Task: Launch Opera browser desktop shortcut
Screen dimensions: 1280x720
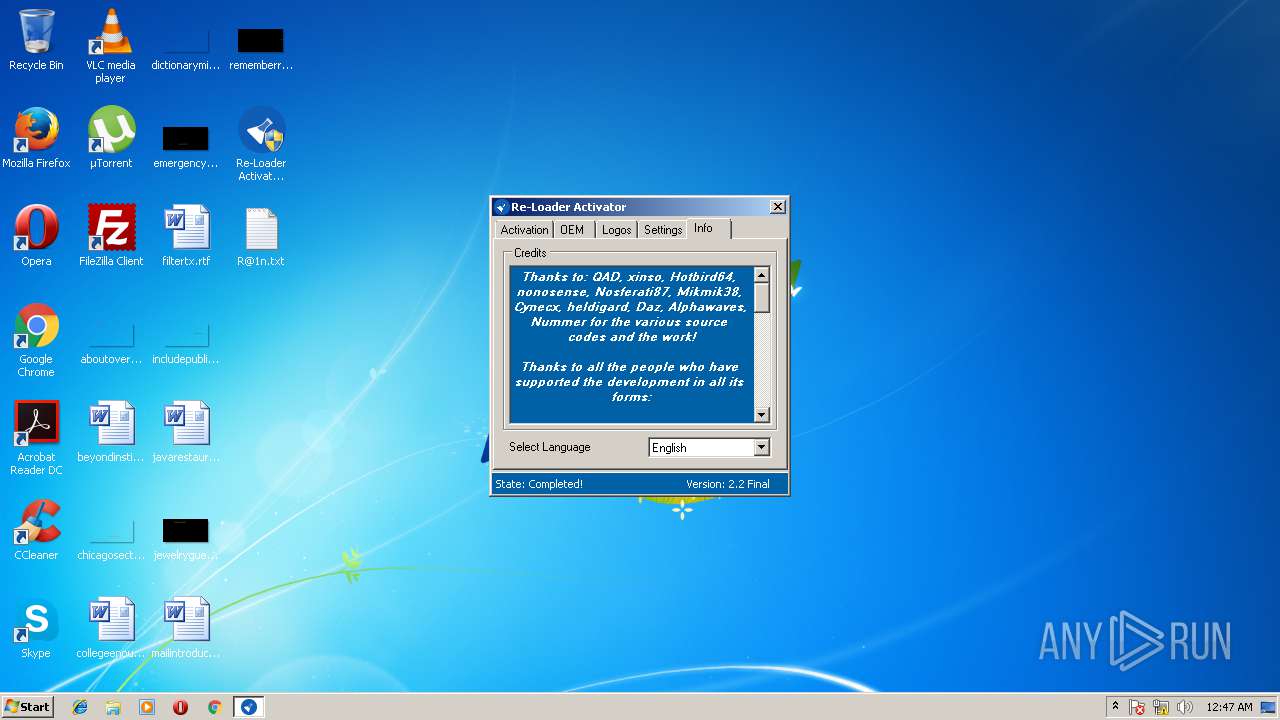Action: pyautogui.click(x=36, y=236)
